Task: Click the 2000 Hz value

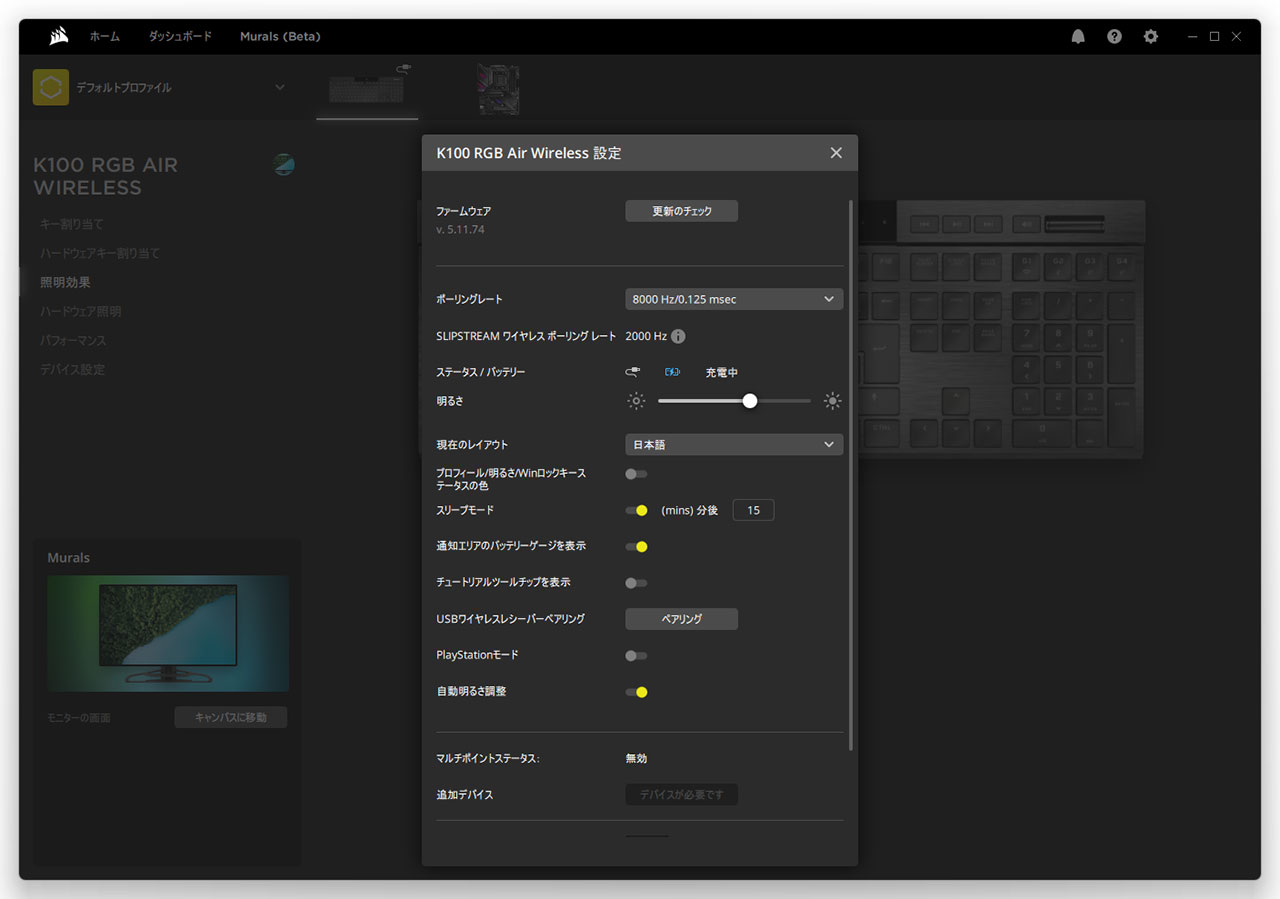Action: [x=646, y=337]
